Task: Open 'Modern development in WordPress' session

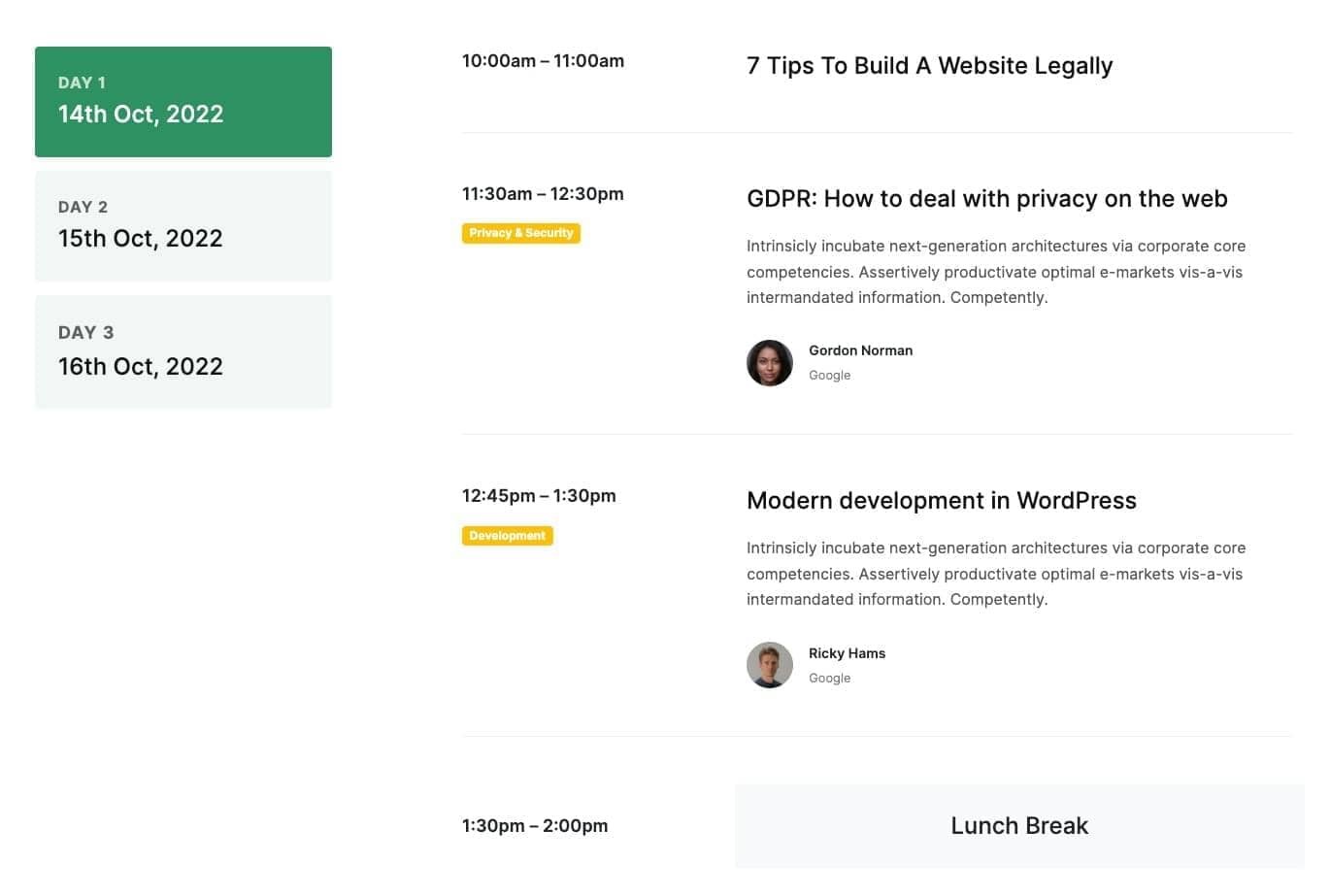Action: [941, 501]
